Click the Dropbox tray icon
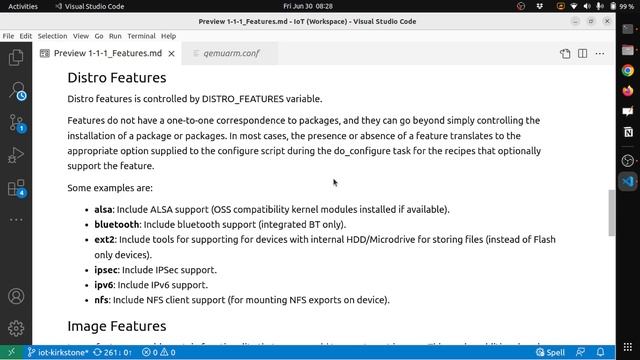 coord(540,6)
